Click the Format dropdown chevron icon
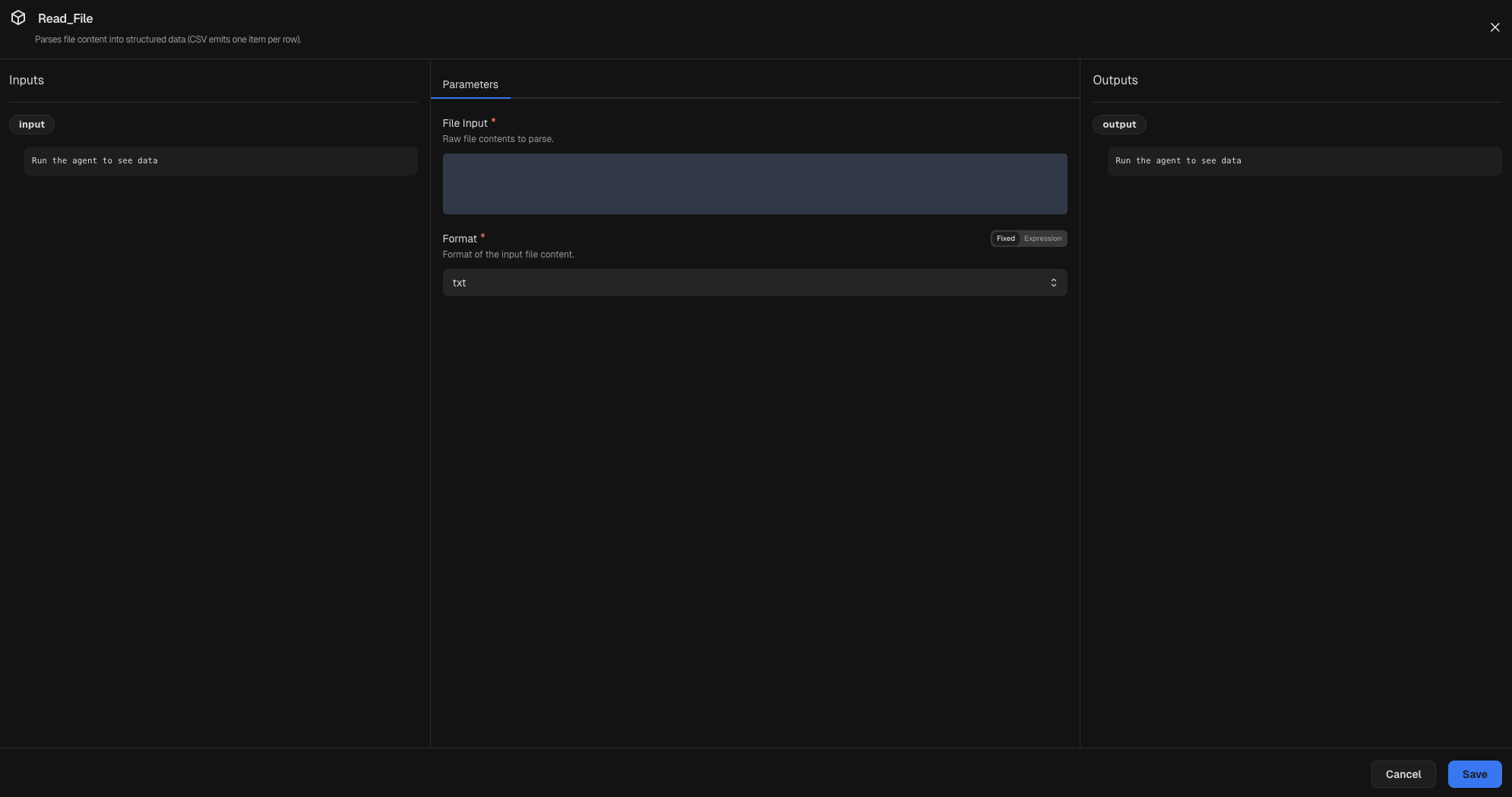 pyautogui.click(x=1054, y=282)
